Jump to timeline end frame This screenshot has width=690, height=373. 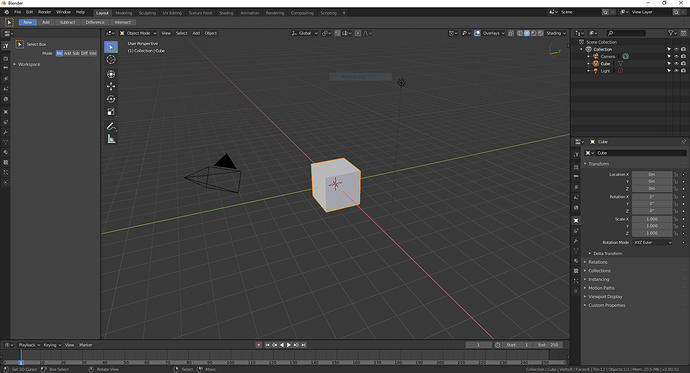[303, 345]
